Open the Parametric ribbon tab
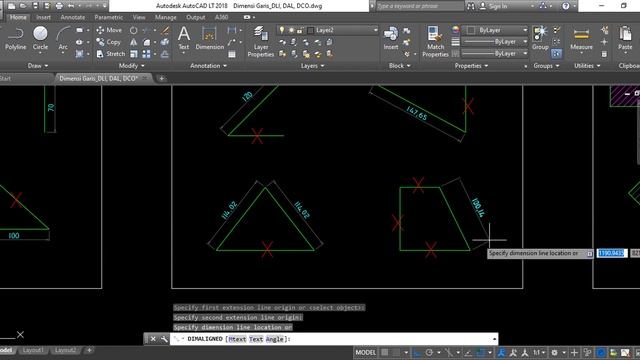The height and width of the screenshot is (360, 640). coord(108,17)
